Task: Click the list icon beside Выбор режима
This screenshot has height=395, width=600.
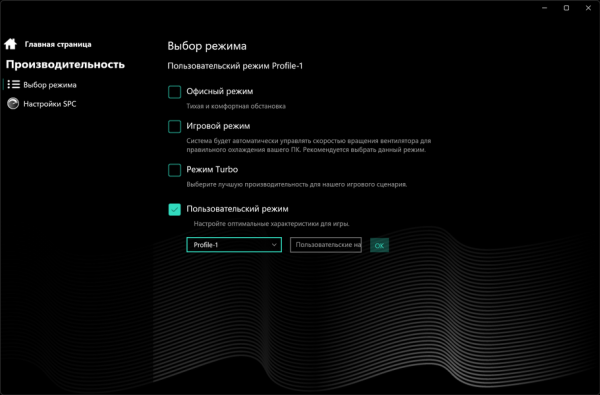Action: point(14,85)
